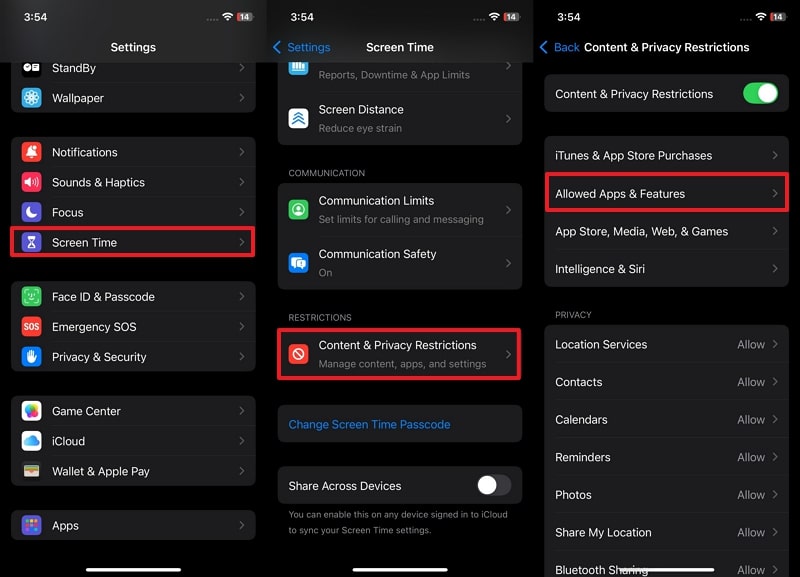The width and height of the screenshot is (800, 577).
Task: Tap the Screen Distance icon
Action: tap(298, 118)
